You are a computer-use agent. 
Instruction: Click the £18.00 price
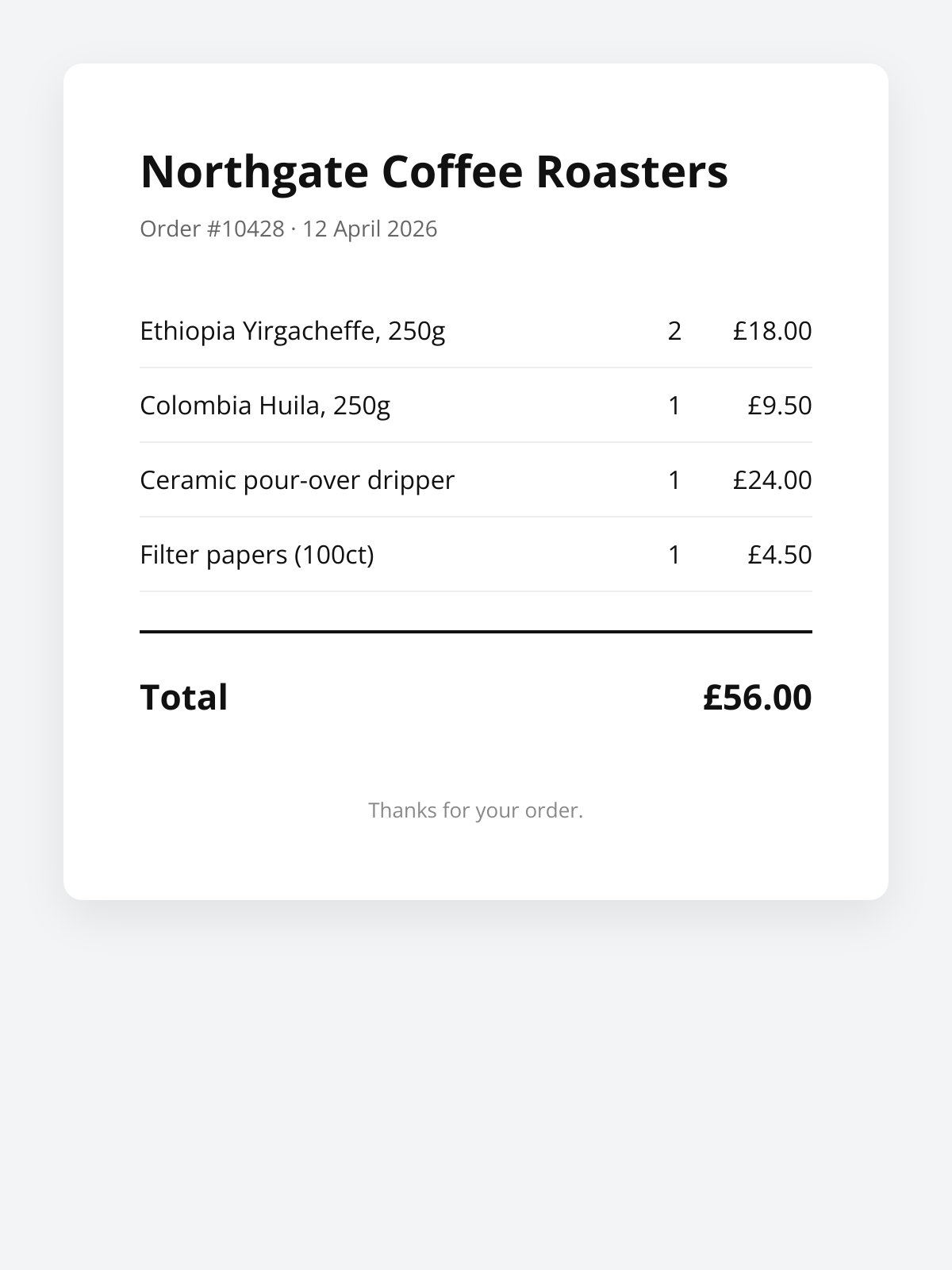[772, 331]
